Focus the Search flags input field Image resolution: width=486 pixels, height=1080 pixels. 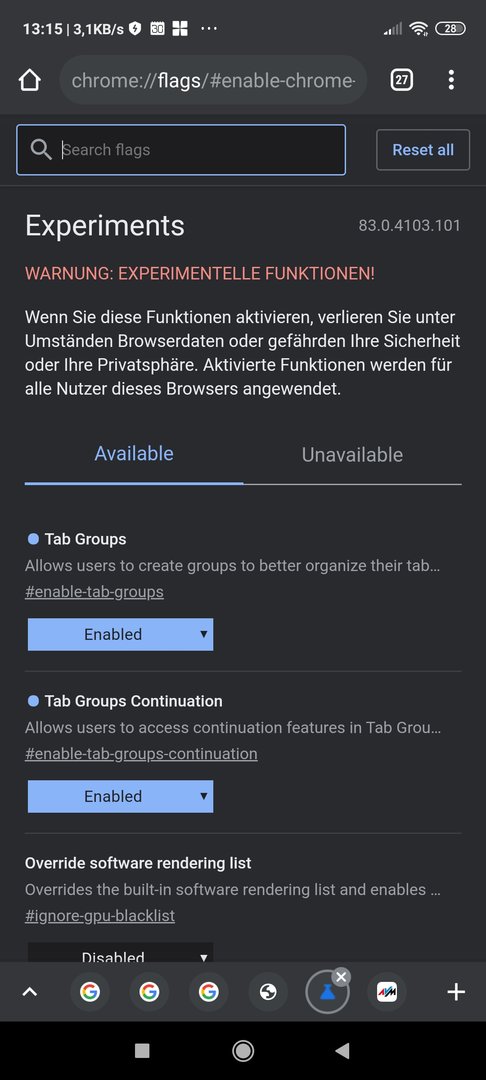point(181,149)
